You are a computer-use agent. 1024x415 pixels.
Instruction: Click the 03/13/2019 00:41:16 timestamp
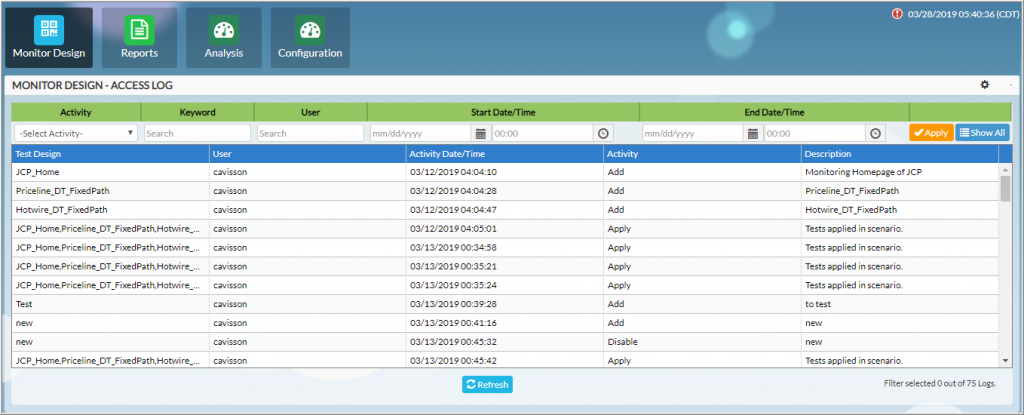(x=453, y=323)
